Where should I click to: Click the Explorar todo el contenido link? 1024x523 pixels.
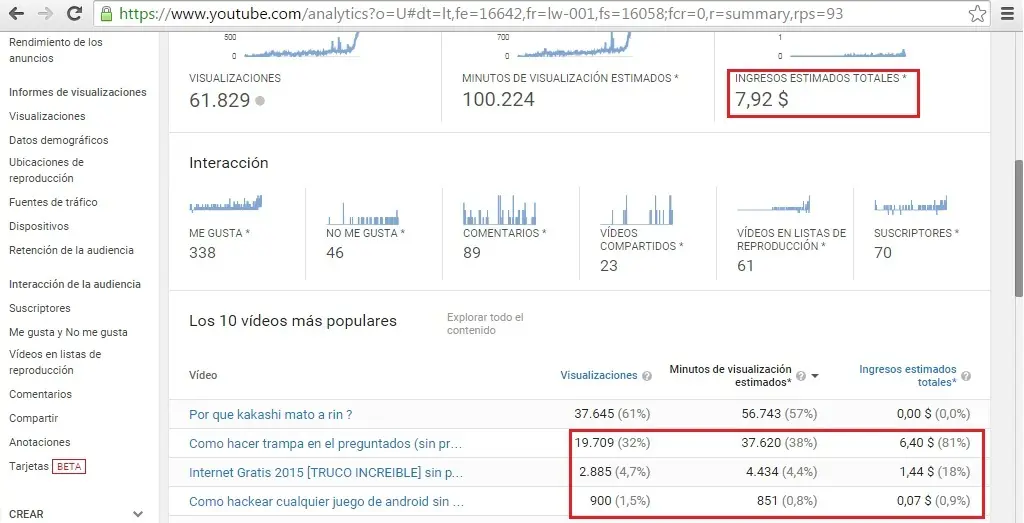pyautogui.click(x=485, y=324)
